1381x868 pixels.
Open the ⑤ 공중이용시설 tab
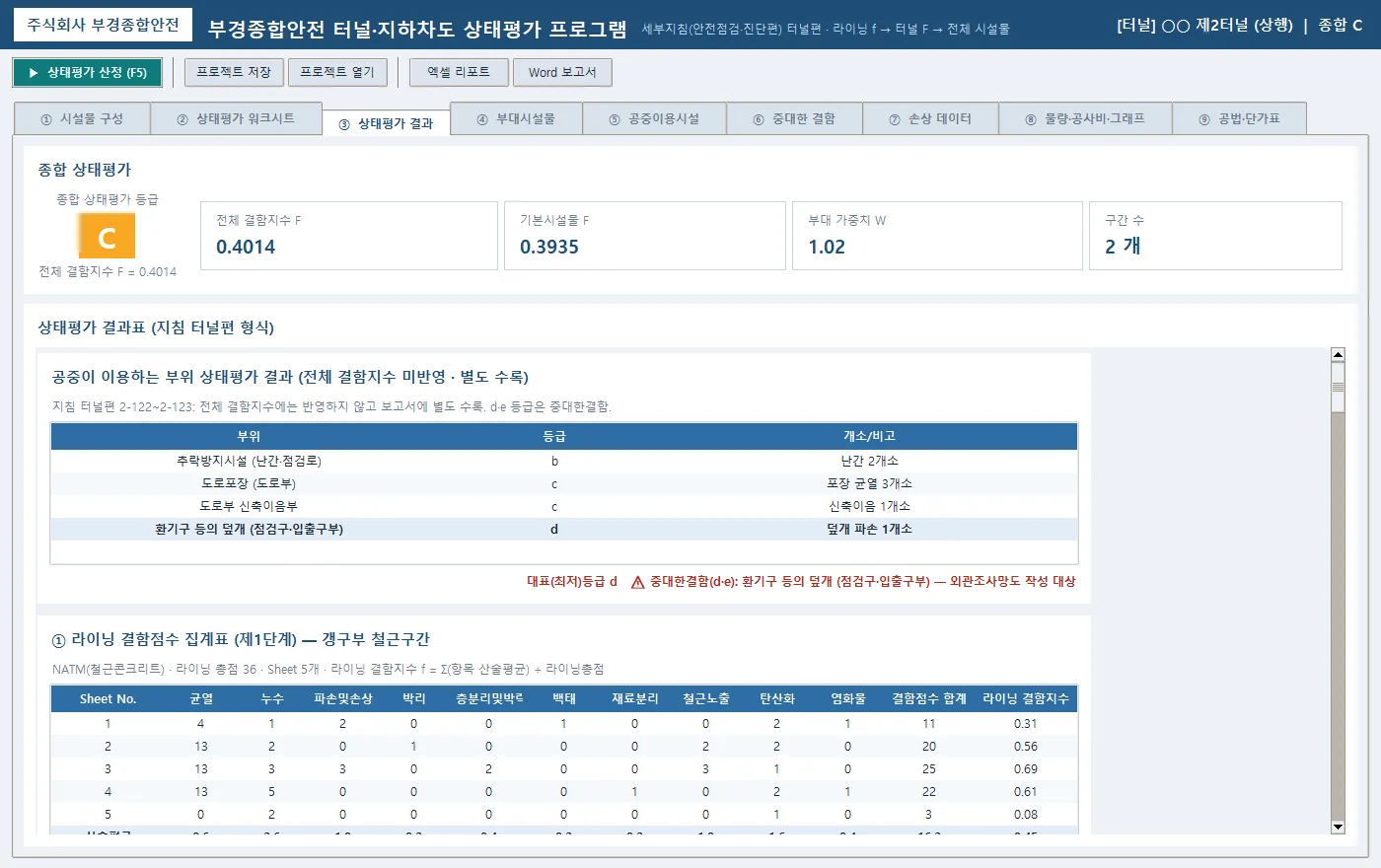(654, 118)
